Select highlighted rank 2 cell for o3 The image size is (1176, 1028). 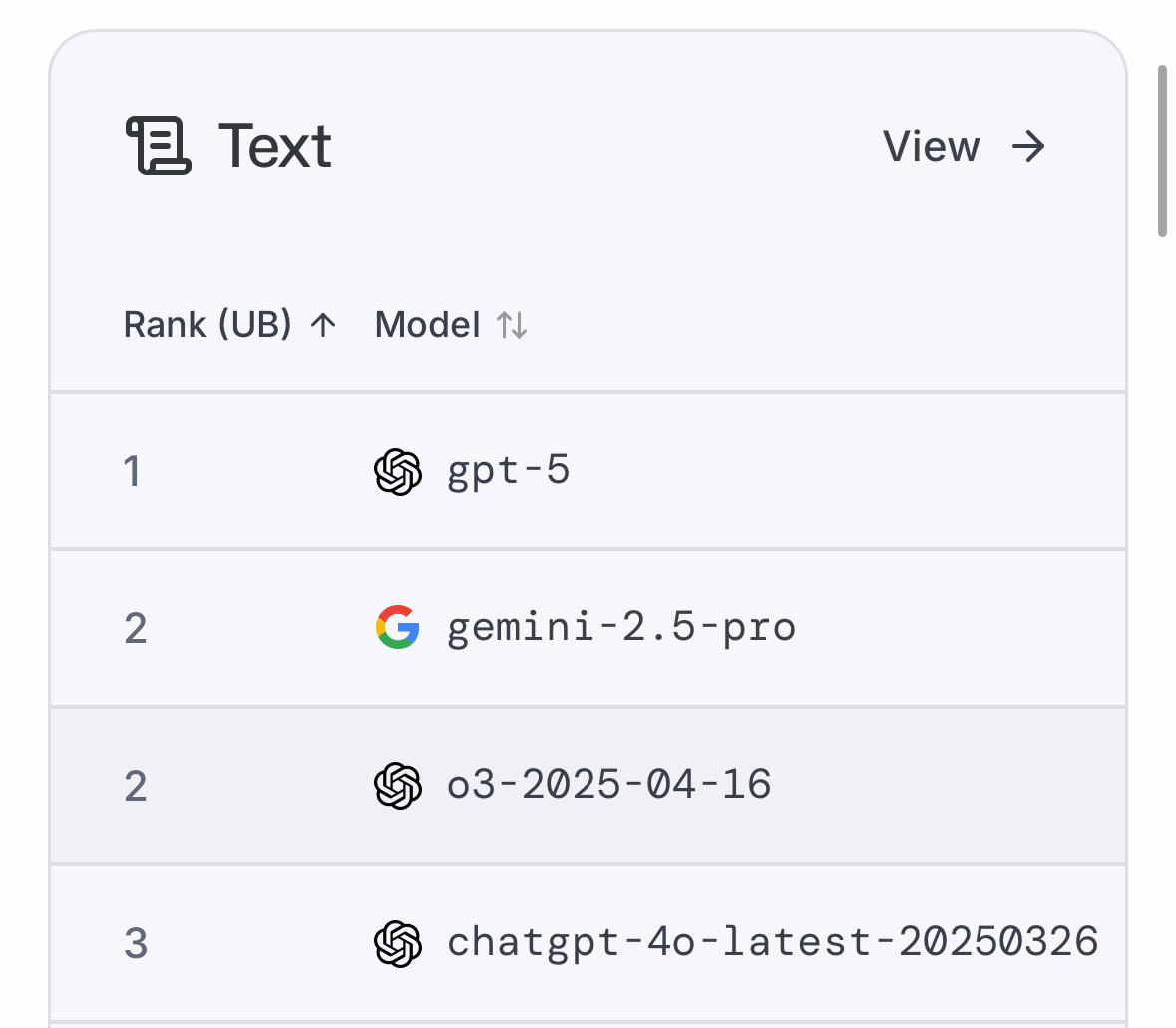[136, 787]
